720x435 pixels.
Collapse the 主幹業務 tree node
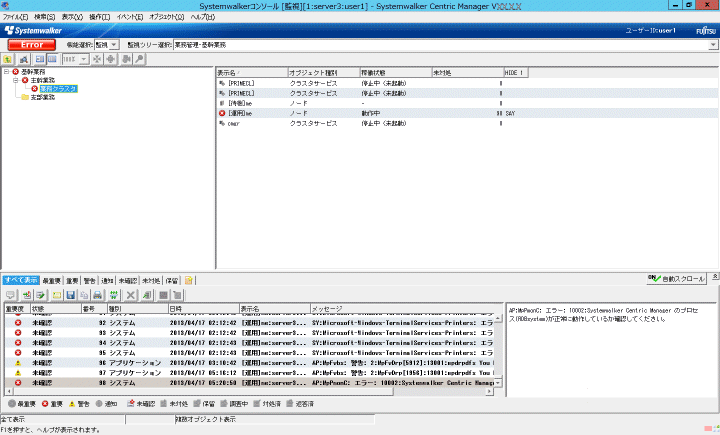[x=15, y=81]
